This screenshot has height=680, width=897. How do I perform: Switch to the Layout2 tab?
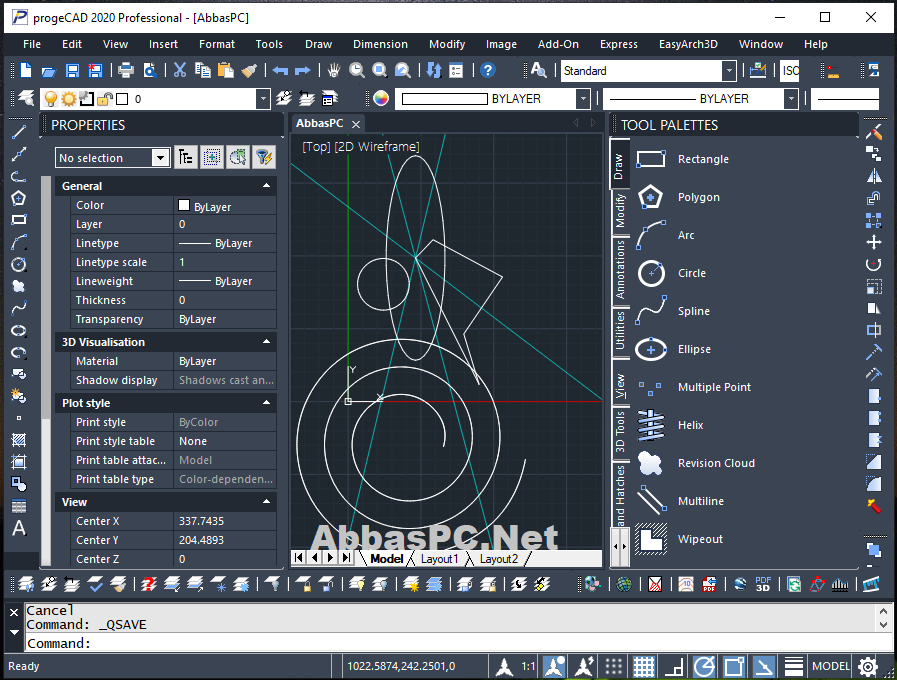tap(499, 559)
